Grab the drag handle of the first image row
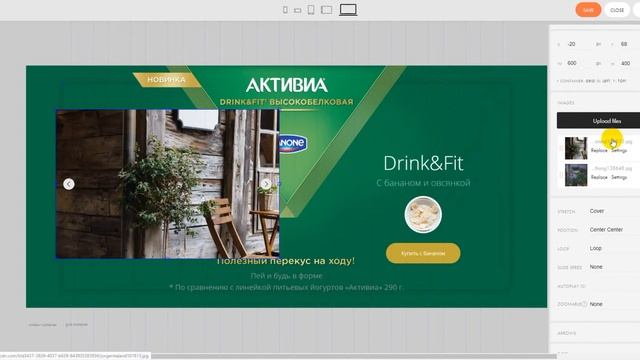 [561, 148]
